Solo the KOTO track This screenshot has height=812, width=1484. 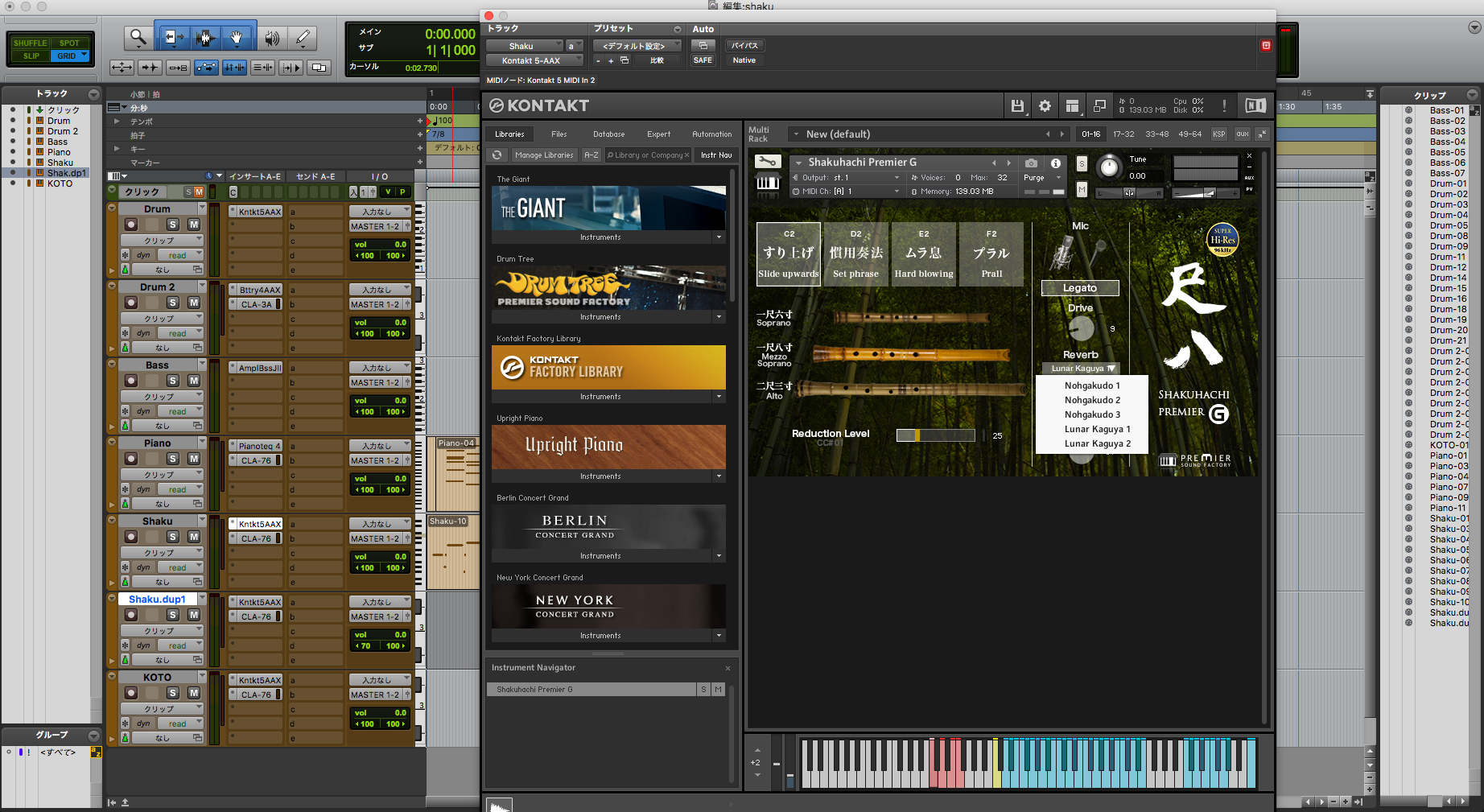coord(172,693)
